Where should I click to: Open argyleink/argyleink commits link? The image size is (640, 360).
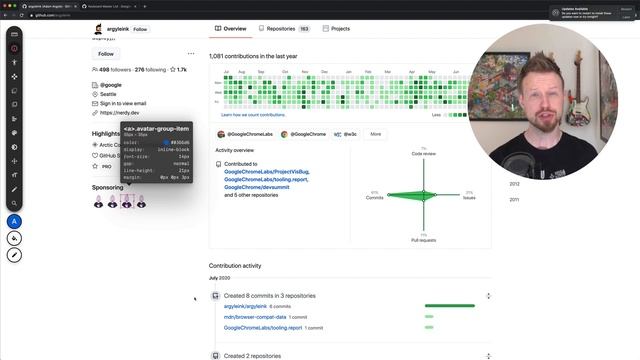[x=245, y=307]
